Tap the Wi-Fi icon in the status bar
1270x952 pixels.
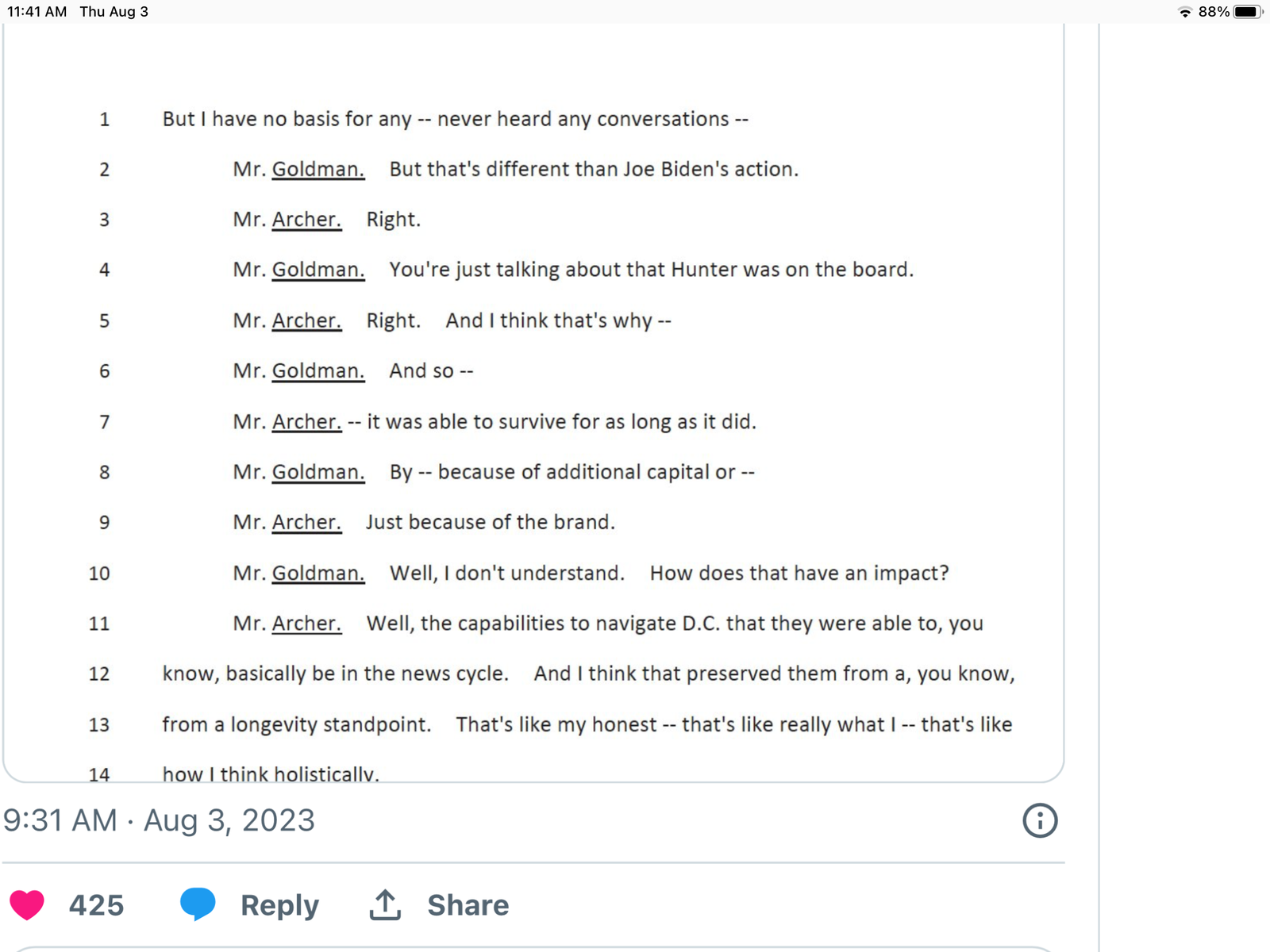coord(1185,12)
